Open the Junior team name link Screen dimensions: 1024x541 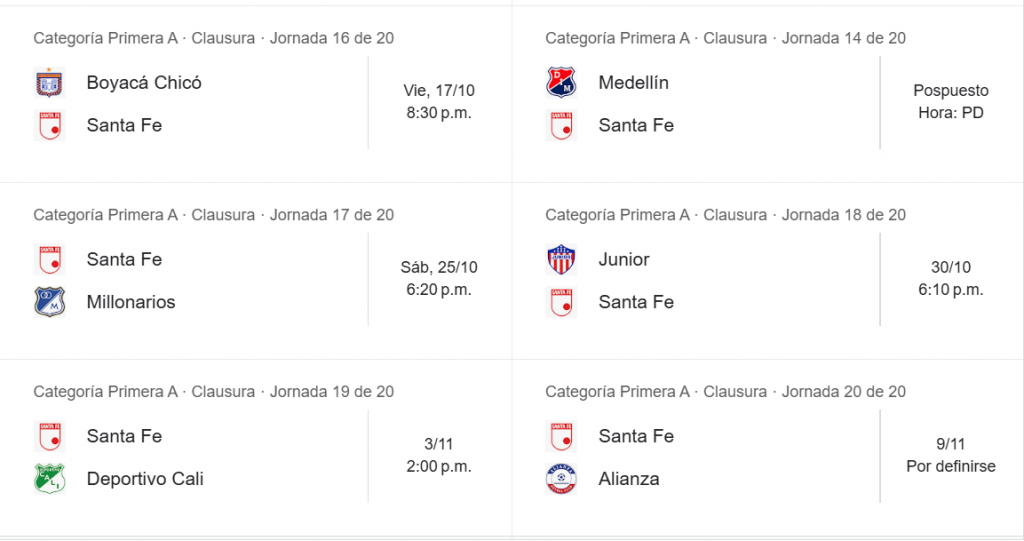(624, 260)
